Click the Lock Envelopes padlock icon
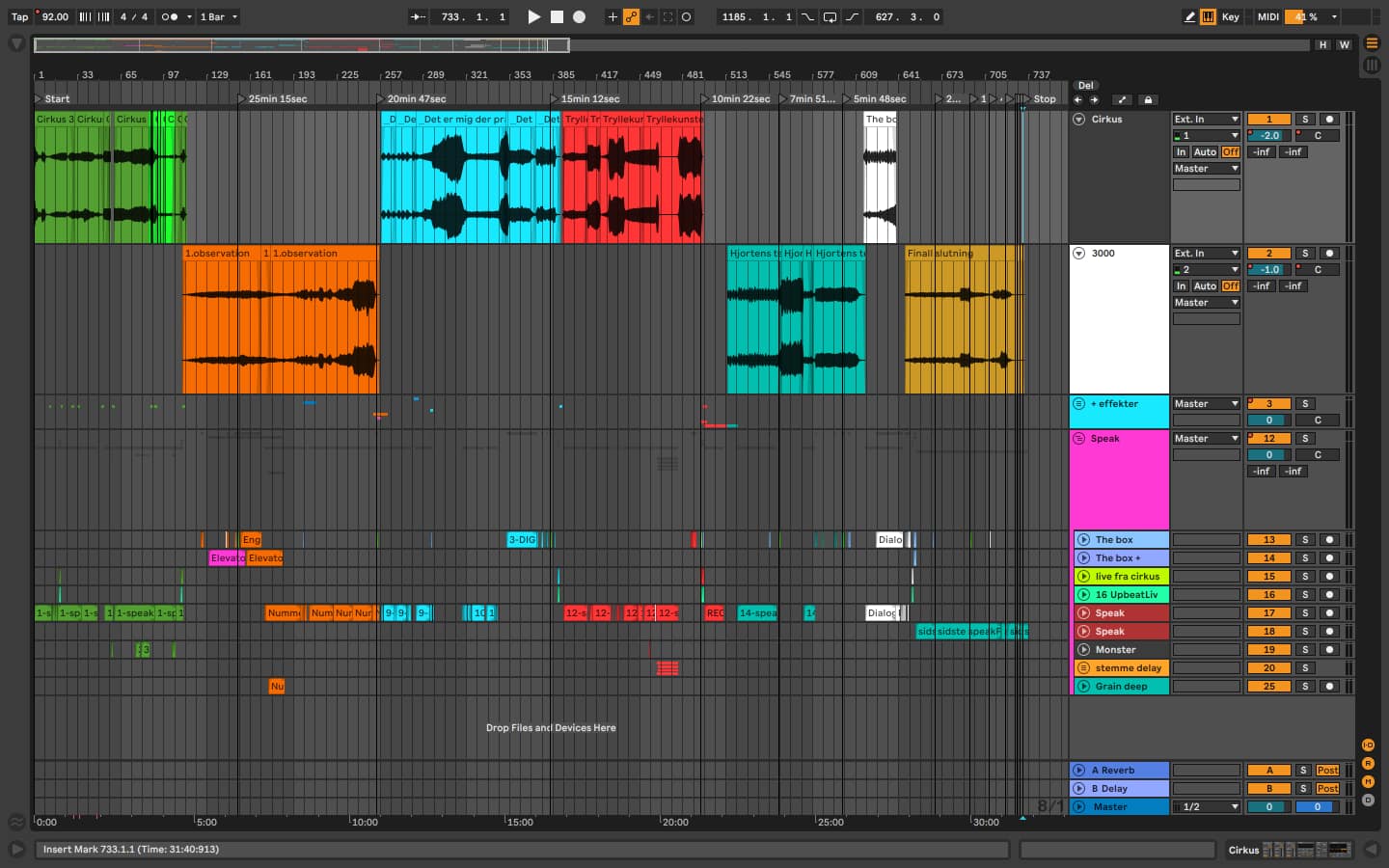Viewport: 1389px width, 868px height. 1147,99
